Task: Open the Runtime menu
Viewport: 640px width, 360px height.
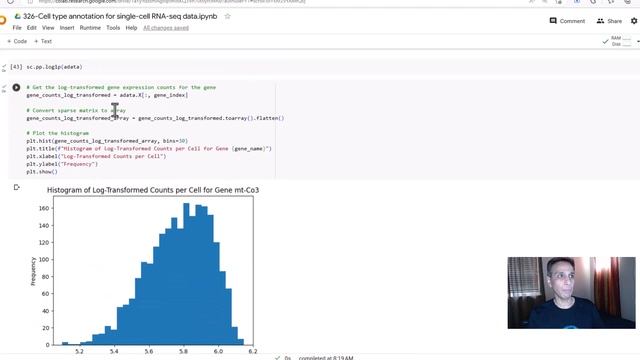Action: coord(90,28)
